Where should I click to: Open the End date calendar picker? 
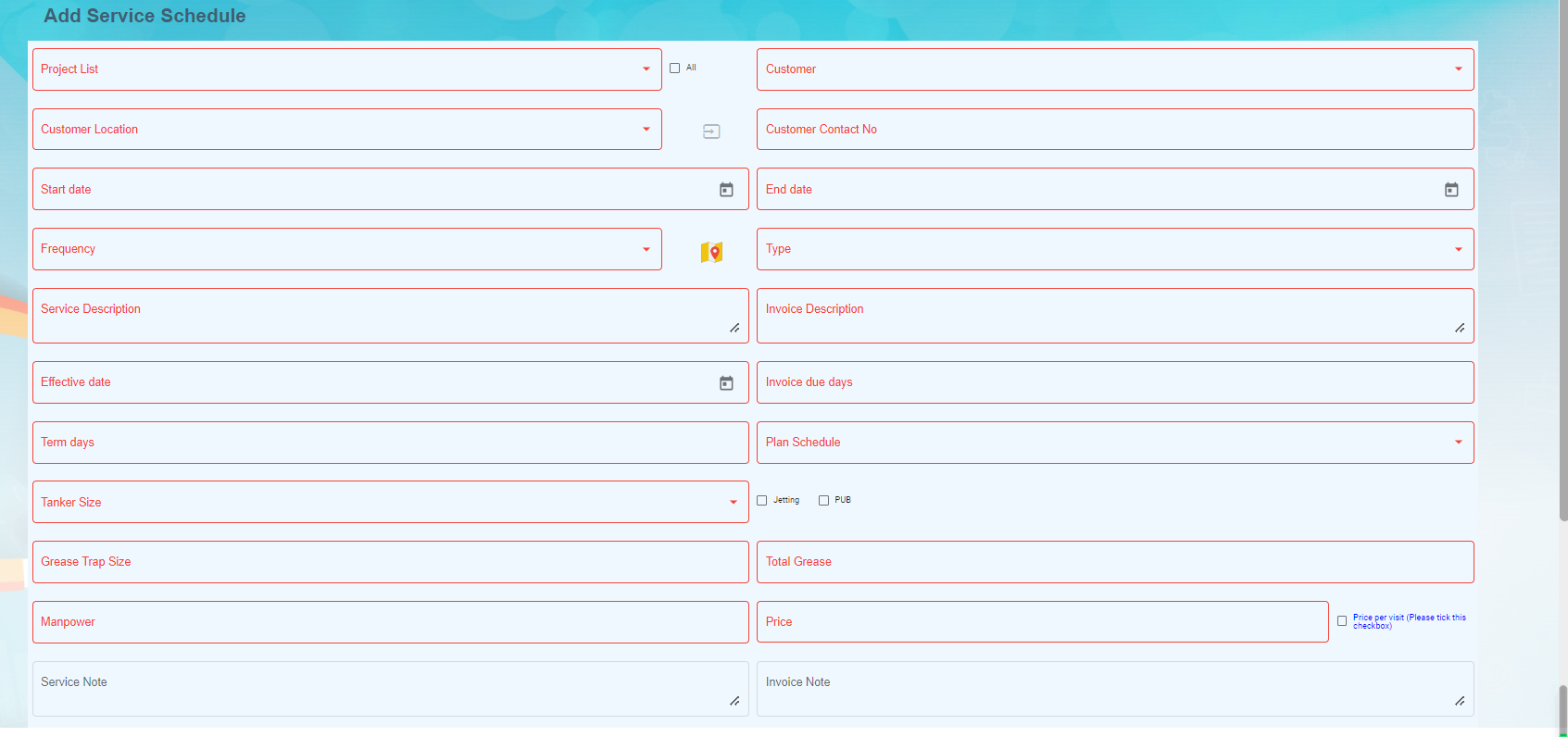point(1451,190)
